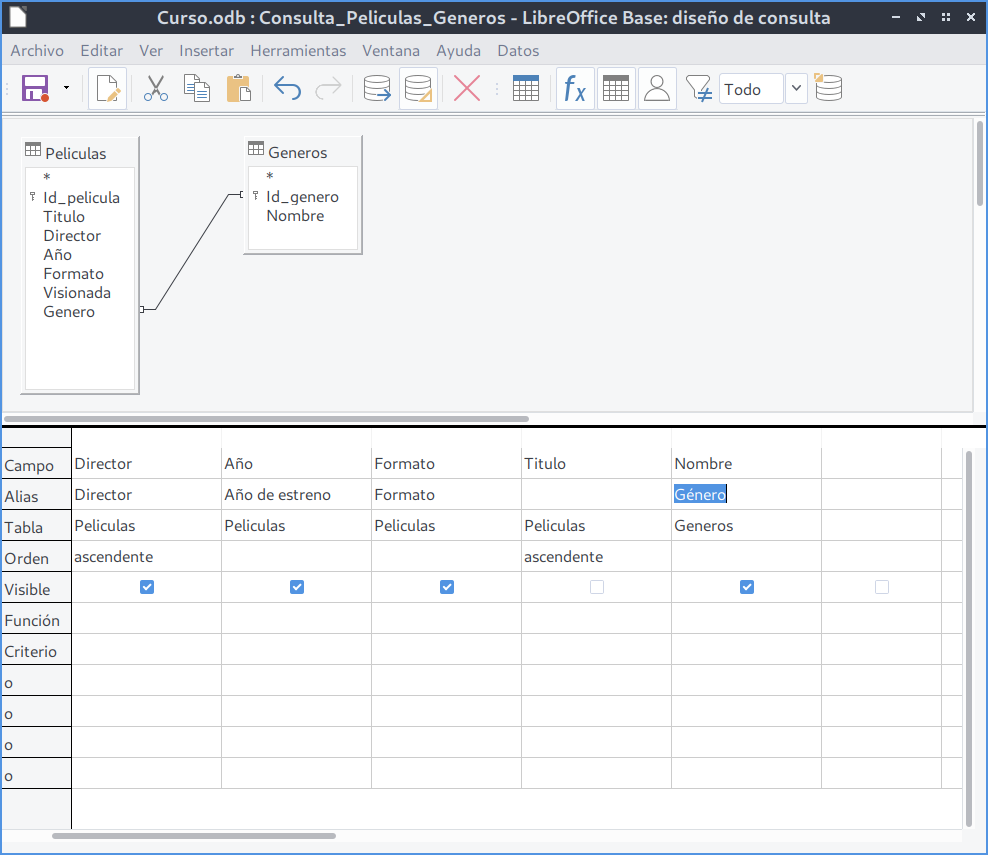988x855 pixels.
Task: Expand the Todo limit dropdown
Action: point(796,89)
